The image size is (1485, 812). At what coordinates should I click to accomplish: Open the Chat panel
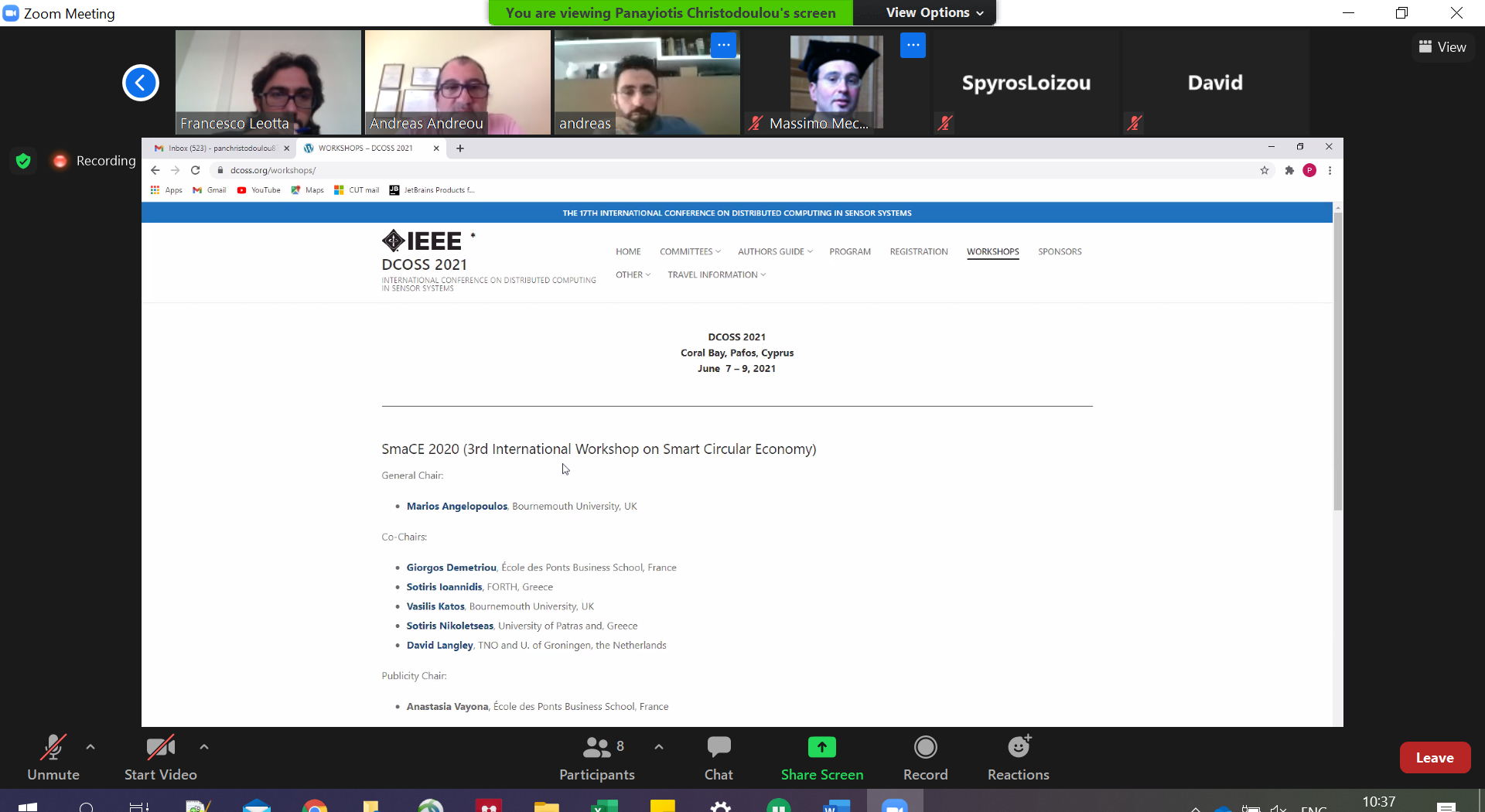click(718, 757)
